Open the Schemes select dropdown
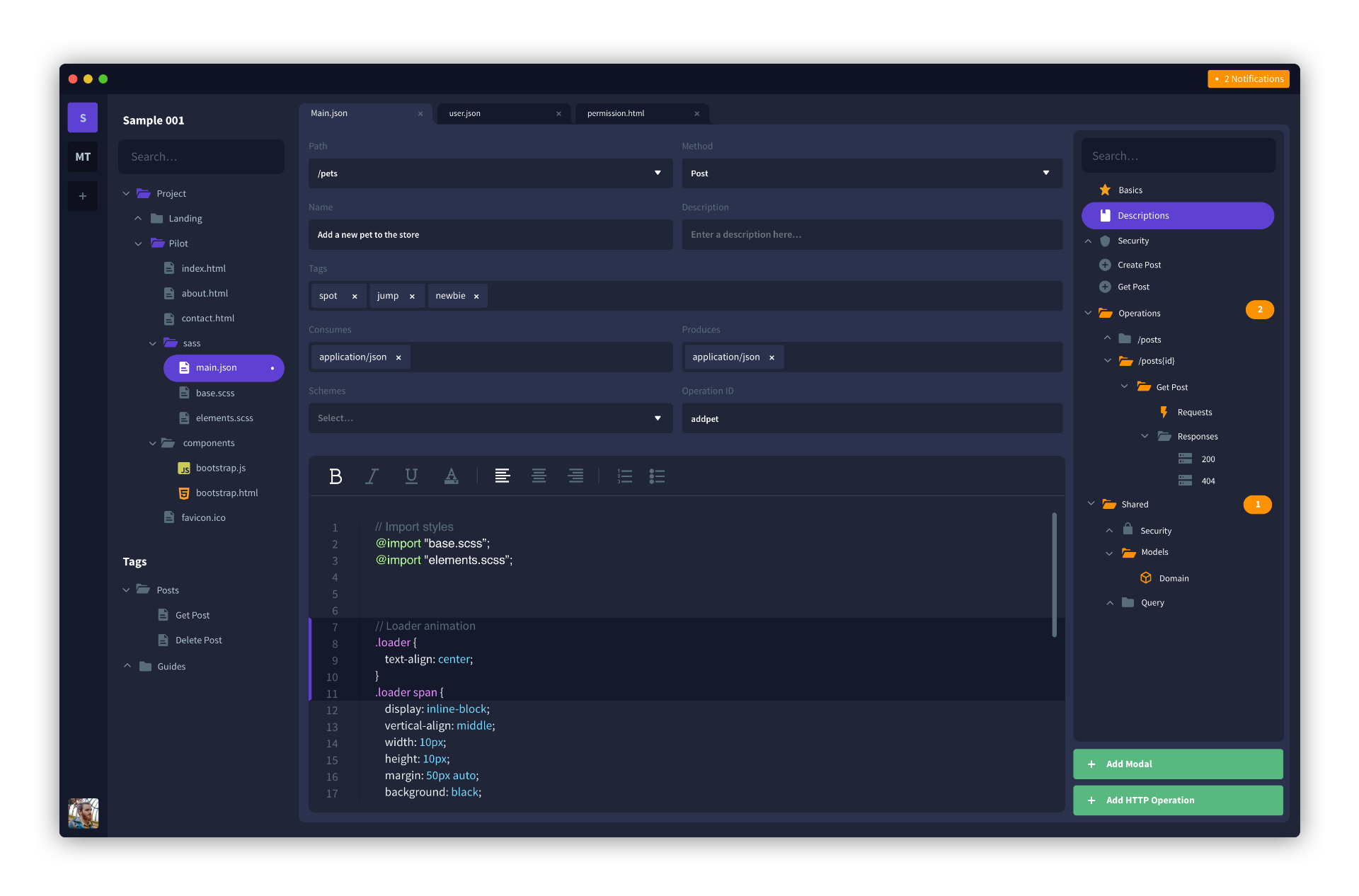1359x896 pixels. click(x=490, y=418)
